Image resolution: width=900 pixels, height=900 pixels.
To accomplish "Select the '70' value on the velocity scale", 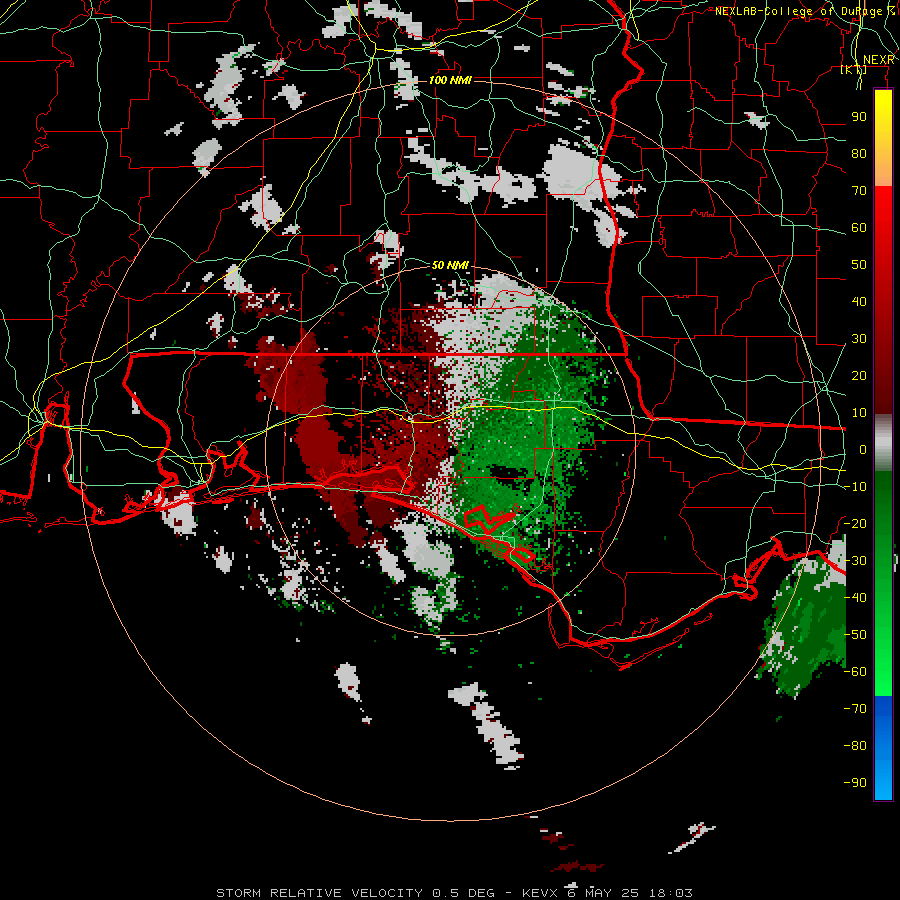I will [x=859, y=191].
